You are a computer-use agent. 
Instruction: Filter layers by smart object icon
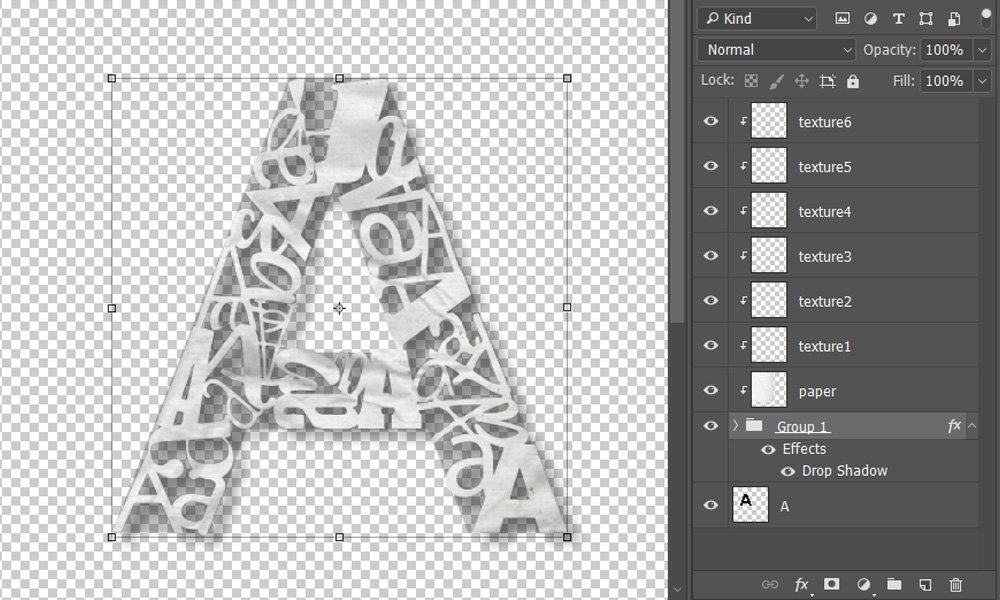954,18
